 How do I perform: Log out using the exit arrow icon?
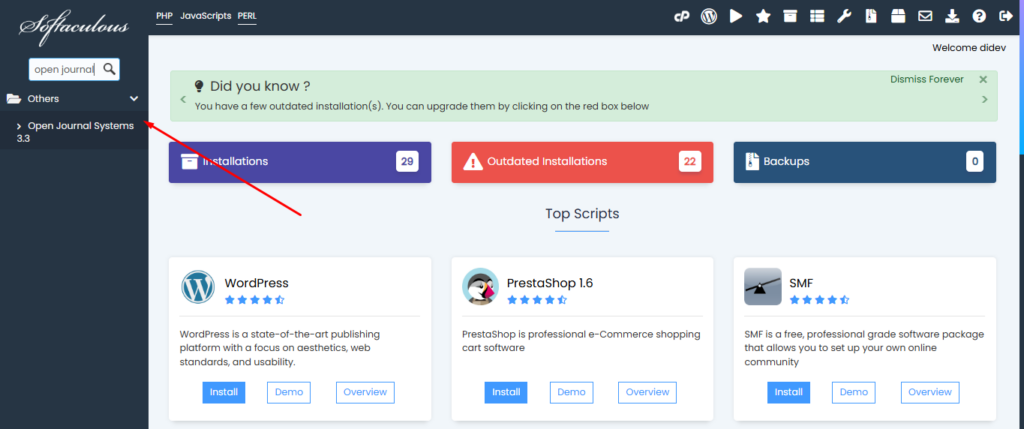tap(1006, 16)
